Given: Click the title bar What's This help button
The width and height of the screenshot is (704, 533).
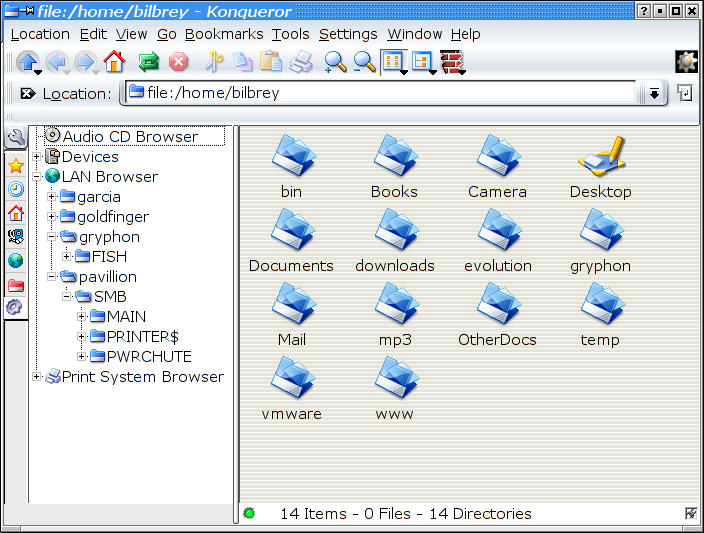Looking at the screenshot, I should pyautogui.click(x=643, y=11).
